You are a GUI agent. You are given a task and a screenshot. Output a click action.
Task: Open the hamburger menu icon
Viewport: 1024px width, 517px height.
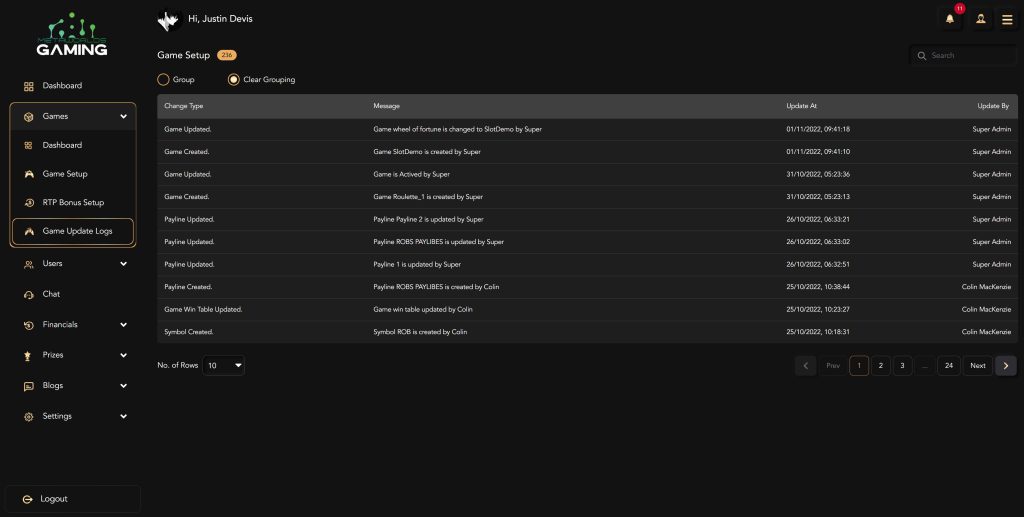1007,19
